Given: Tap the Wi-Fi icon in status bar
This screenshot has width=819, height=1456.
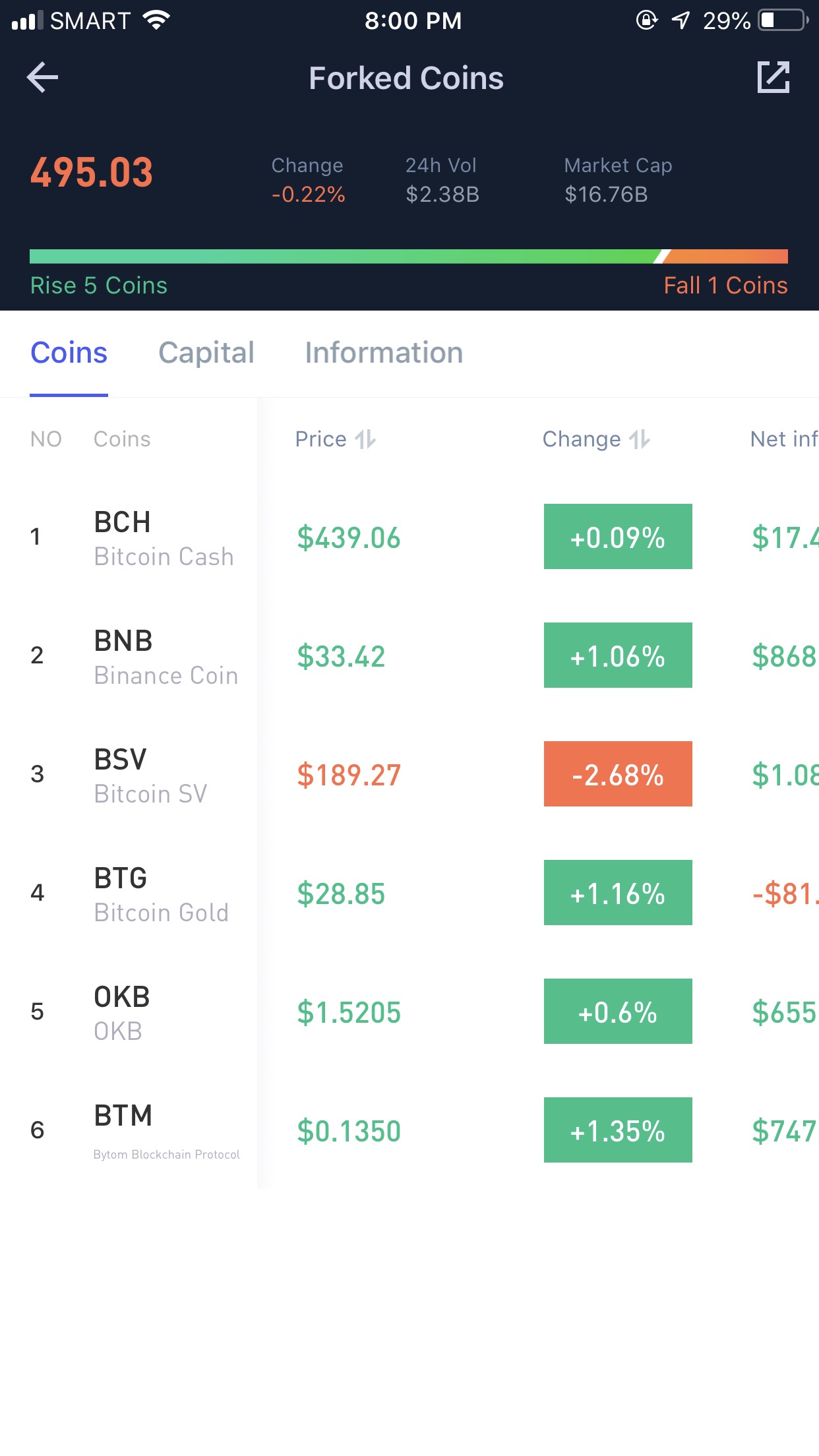Looking at the screenshot, I should click(156, 20).
